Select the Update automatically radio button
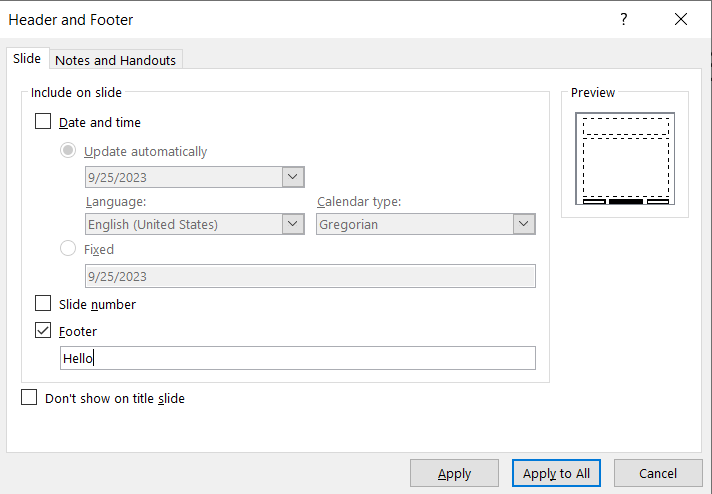 click(68, 151)
